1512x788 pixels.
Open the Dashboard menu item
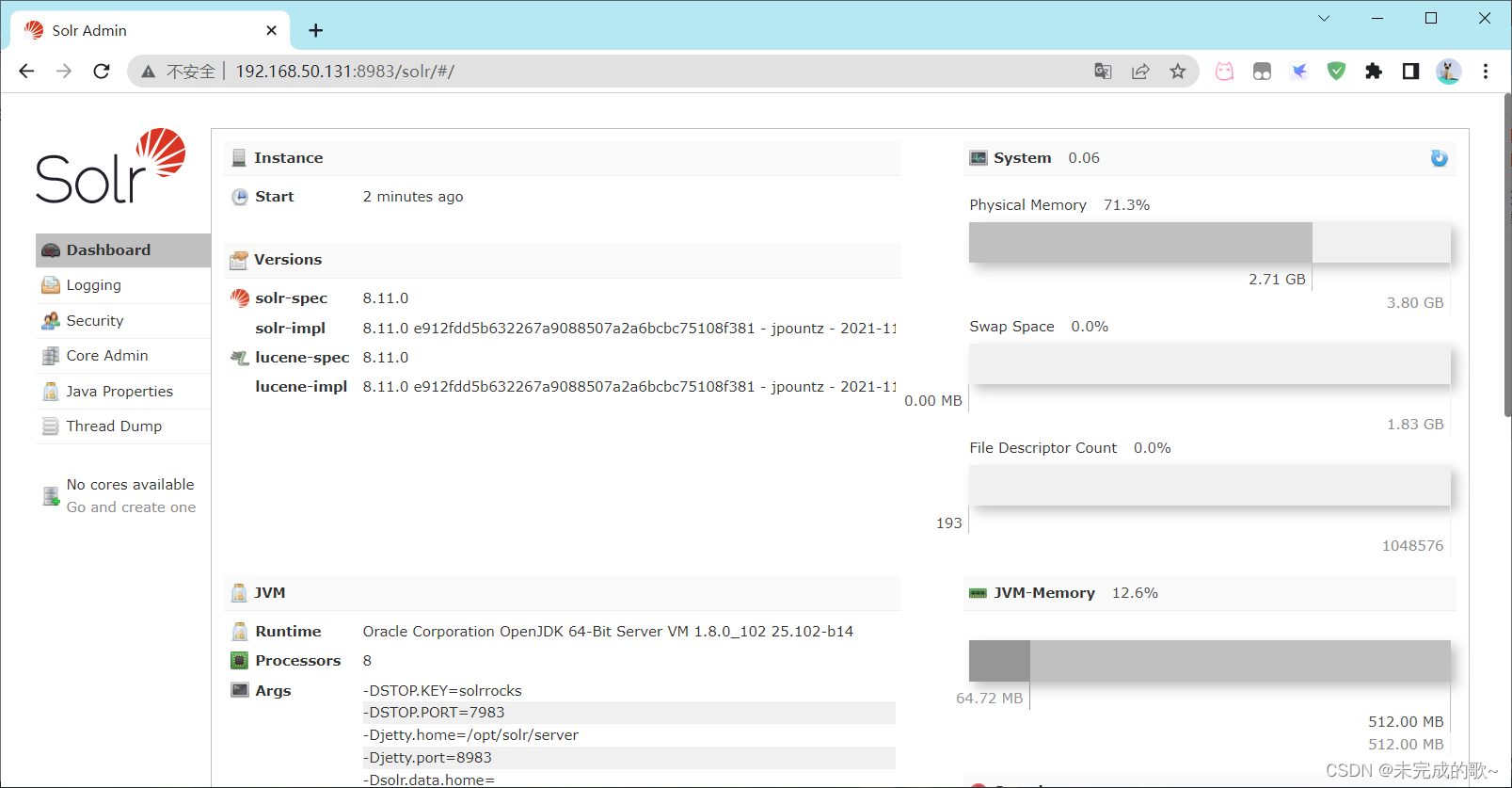123,250
